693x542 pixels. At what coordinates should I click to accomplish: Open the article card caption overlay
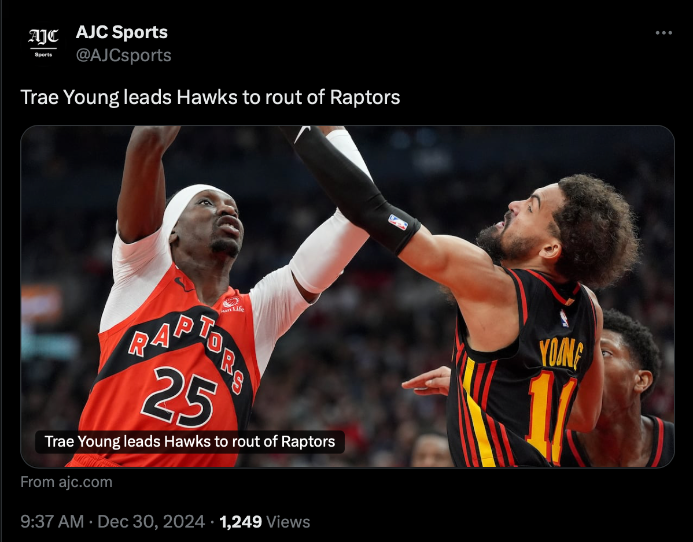point(190,441)
